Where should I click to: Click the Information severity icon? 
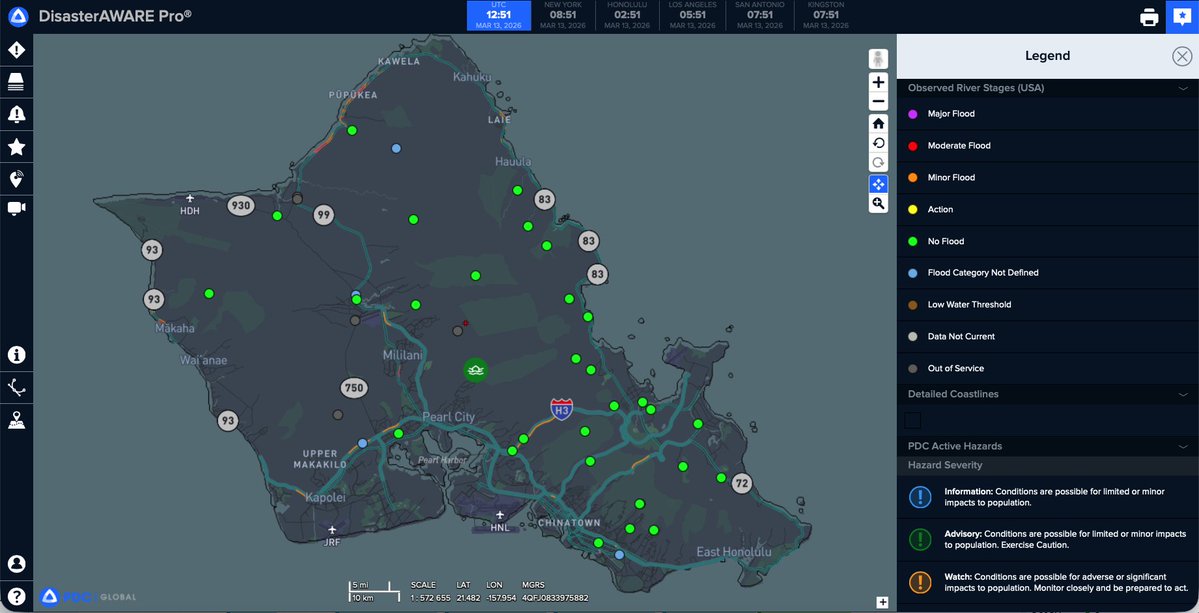click(x=920, y=498)
